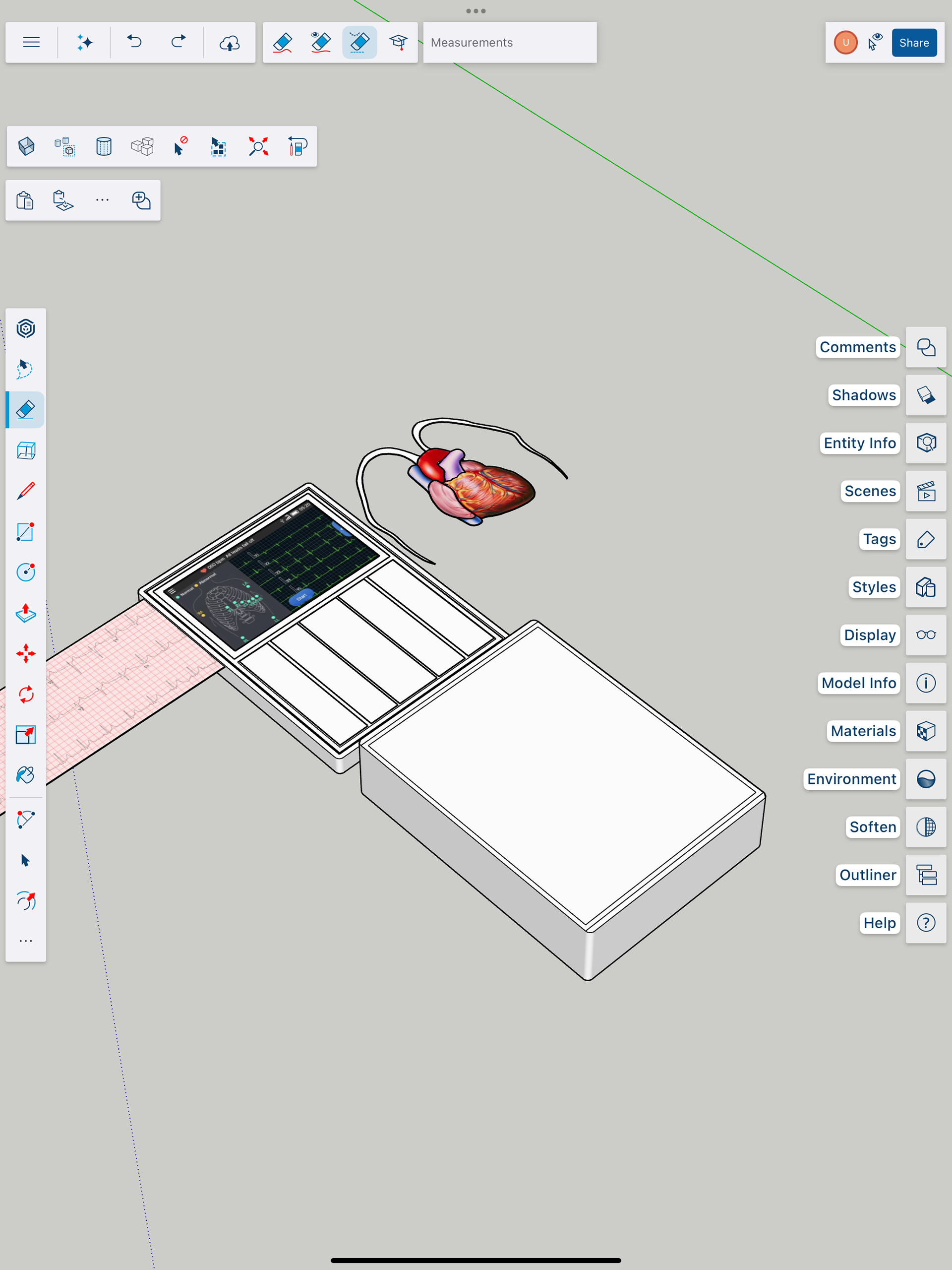Open the Outliner panel icon
Viewport: 952px width, 1270px height.
[926, 875]
